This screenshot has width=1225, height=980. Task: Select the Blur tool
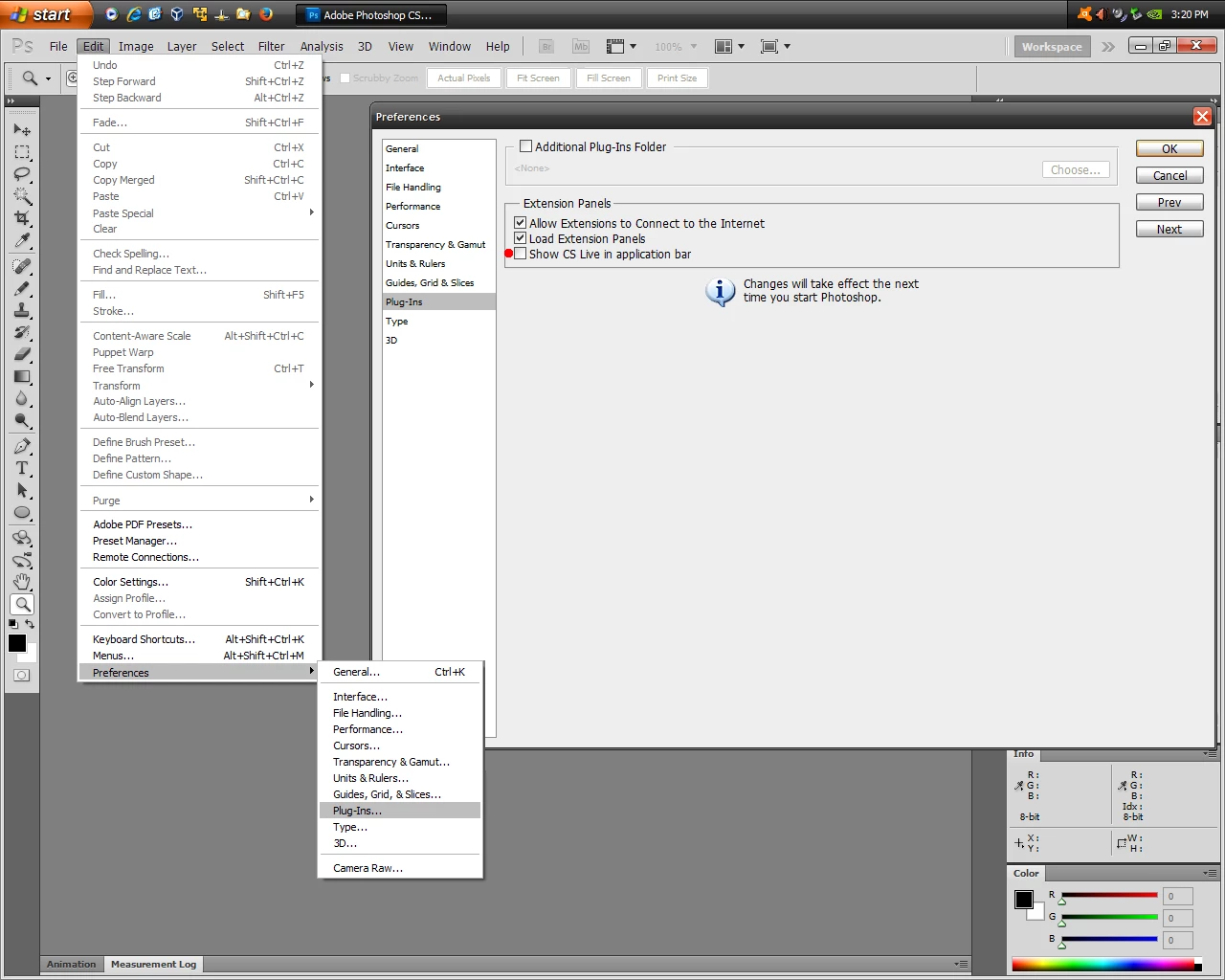(x=22, y=398)
